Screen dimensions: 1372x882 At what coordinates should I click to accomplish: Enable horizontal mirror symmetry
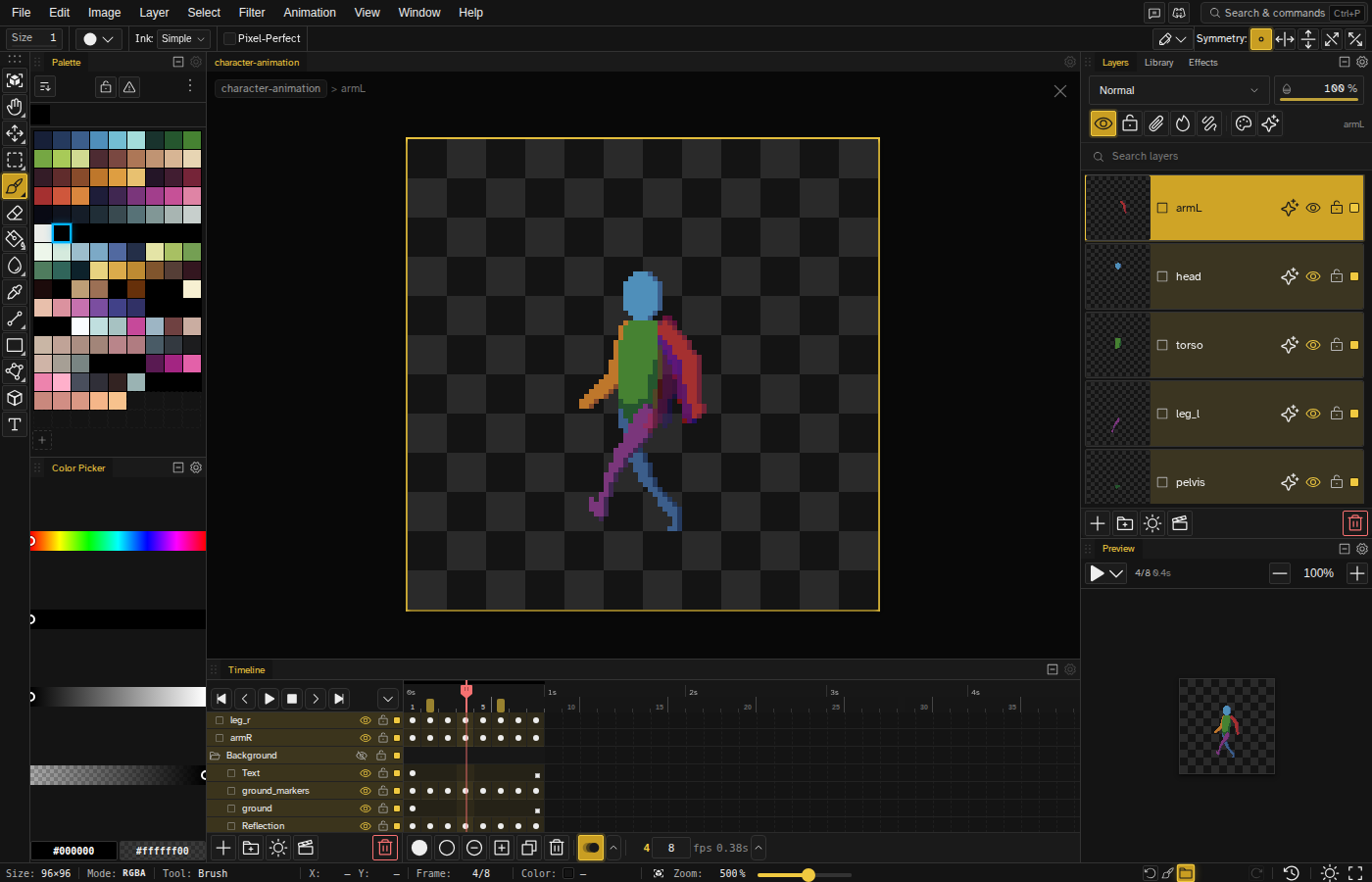tap(1285, 39)
